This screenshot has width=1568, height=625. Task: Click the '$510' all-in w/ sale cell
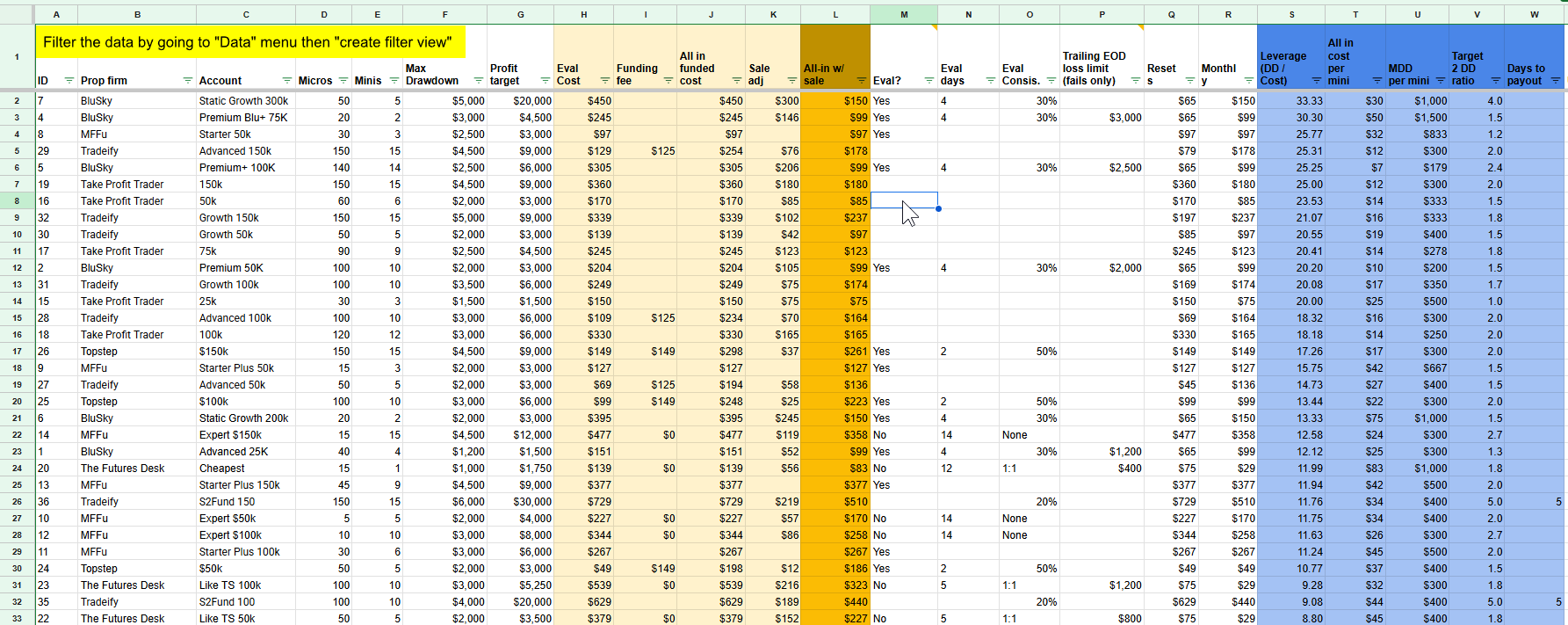[x=835, y=501]
